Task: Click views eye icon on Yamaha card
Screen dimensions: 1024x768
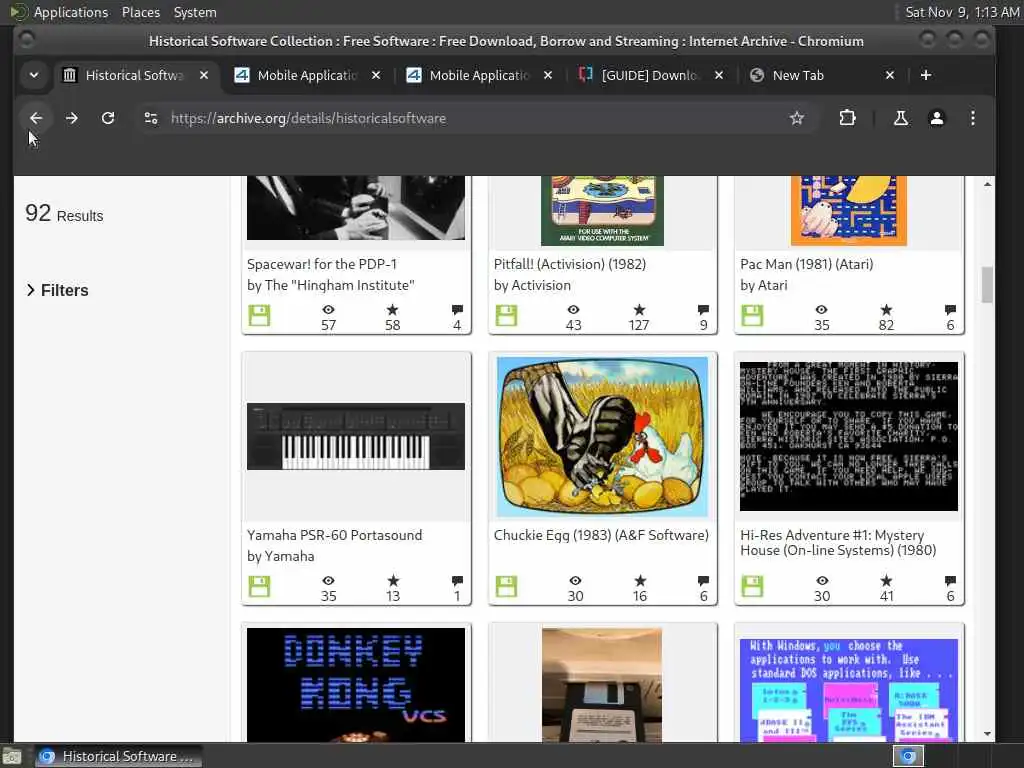Action: pyautogui.click(x=328, y=581)
